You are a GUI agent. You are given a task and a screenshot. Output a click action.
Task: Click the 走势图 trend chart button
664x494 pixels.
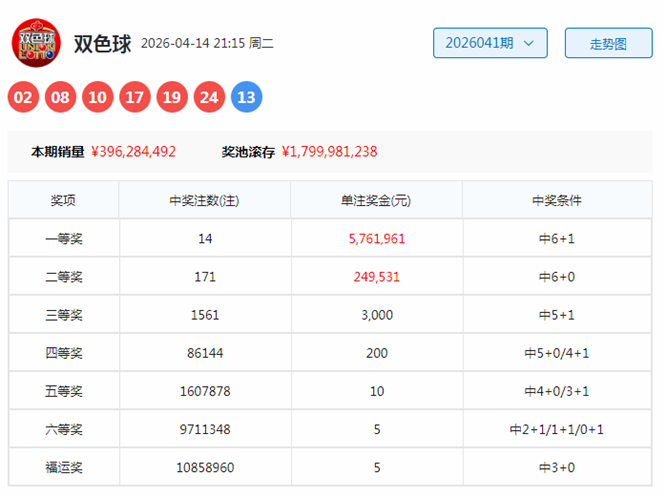tap(609, 43)
